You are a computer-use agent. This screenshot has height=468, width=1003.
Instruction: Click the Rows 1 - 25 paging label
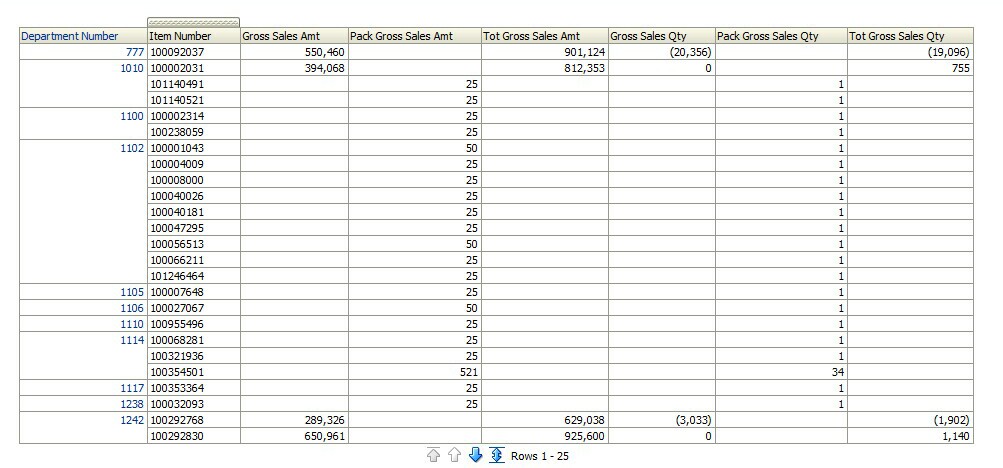pyautogui.click(x=540, y=456)
